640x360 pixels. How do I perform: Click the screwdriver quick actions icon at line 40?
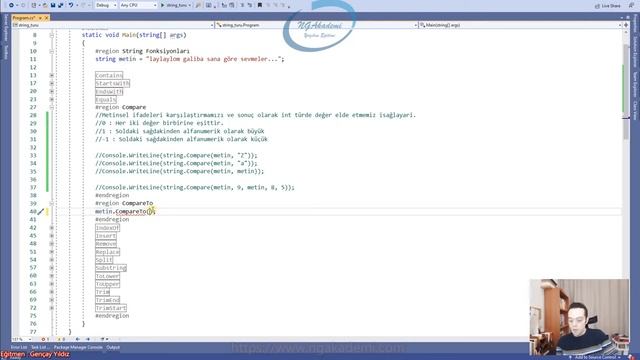40,211
